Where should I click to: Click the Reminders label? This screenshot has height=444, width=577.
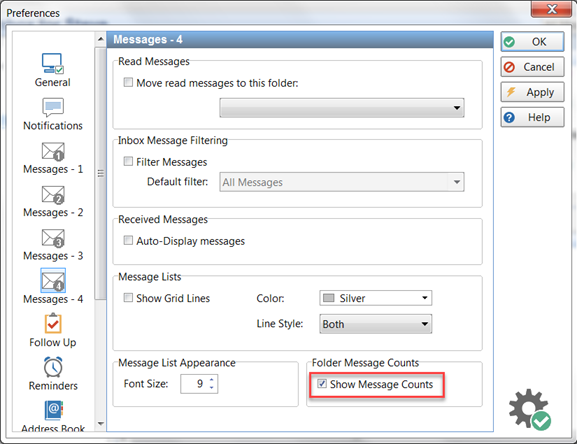[53, 386]
